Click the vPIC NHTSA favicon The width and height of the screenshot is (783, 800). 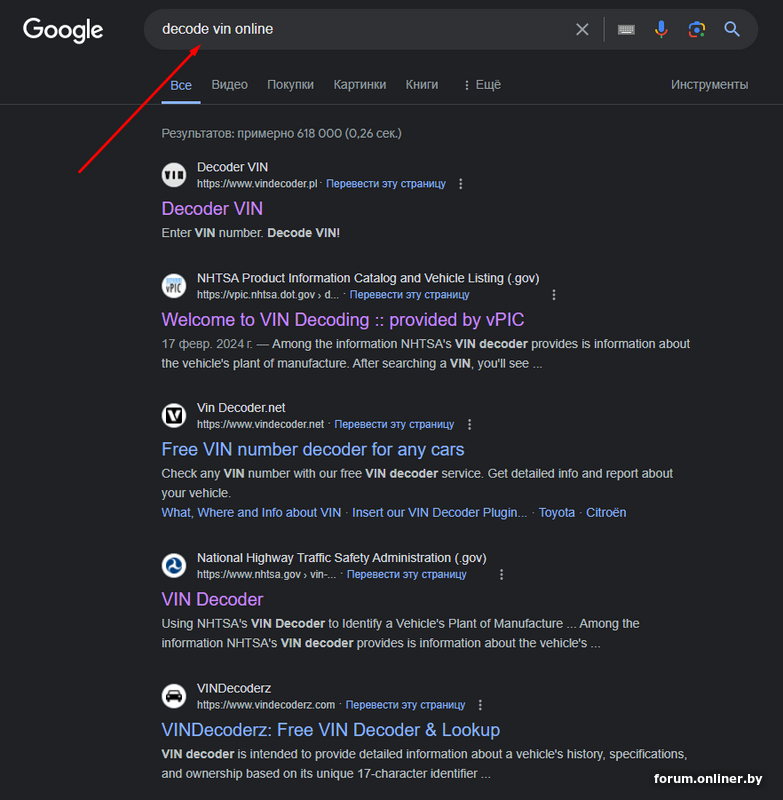pos(174,286)
